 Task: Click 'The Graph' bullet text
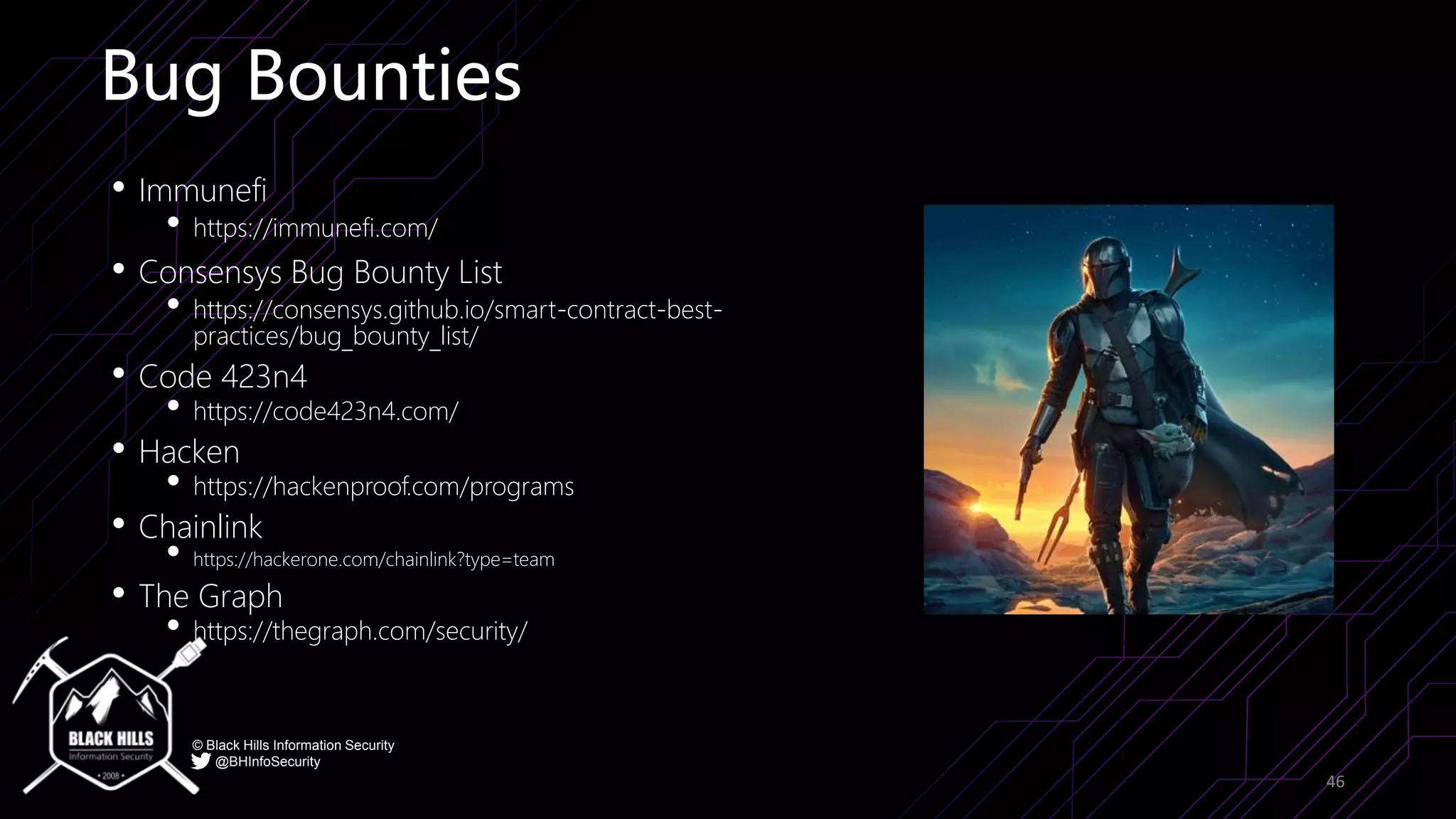[x=210, y=596]
